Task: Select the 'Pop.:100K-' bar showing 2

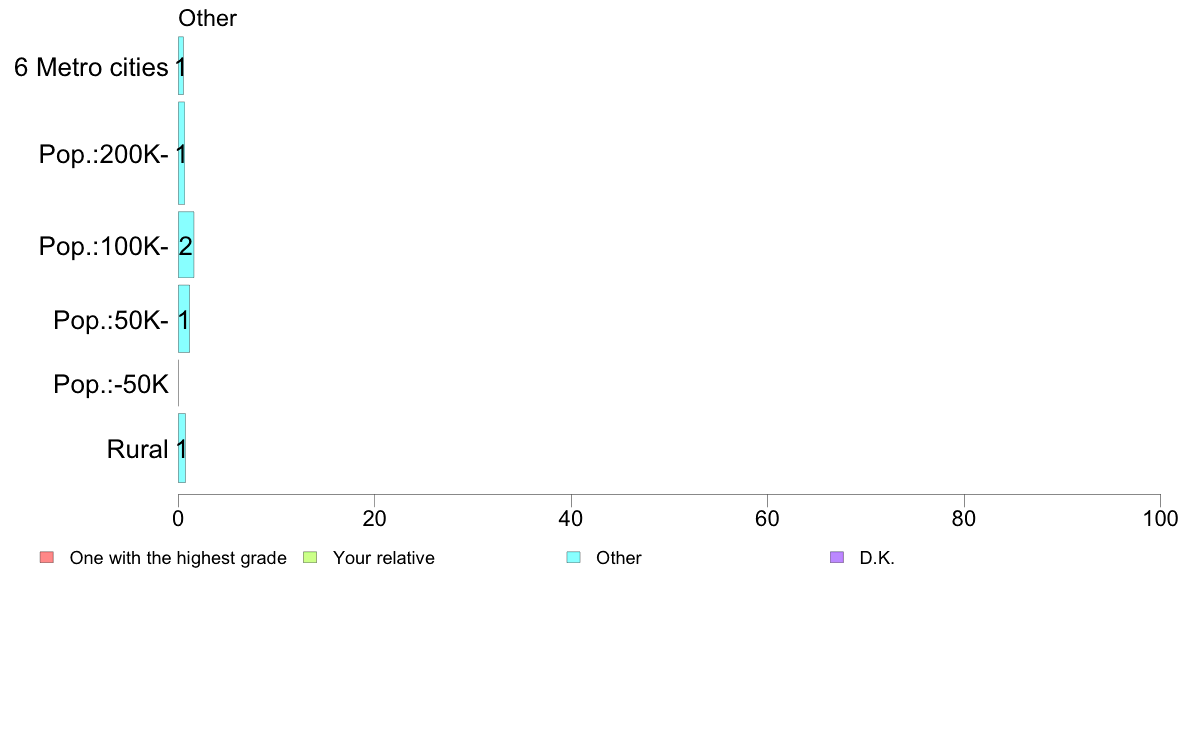Action: tap(186, 244)
